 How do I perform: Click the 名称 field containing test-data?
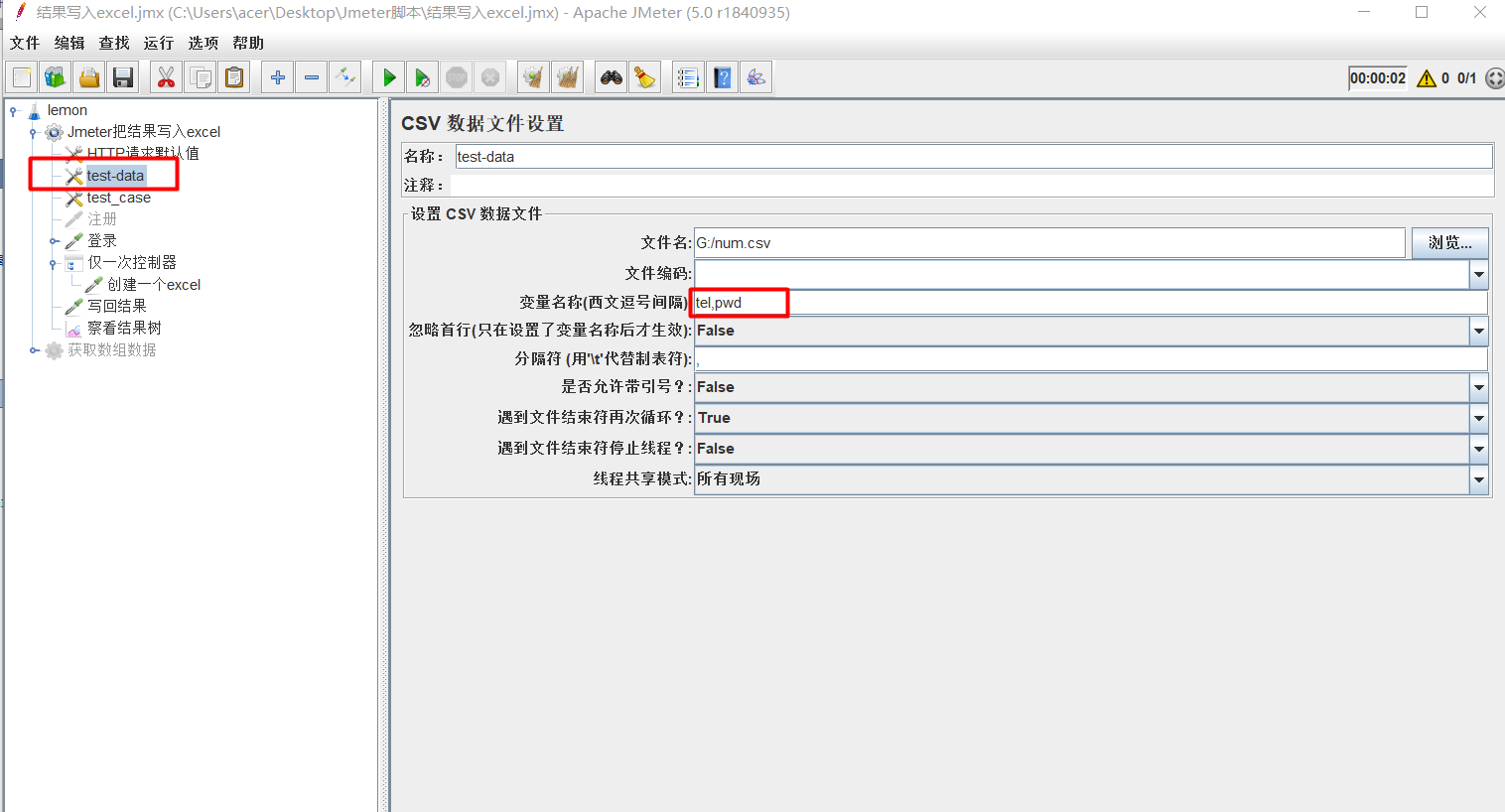[x=974, y=157]
